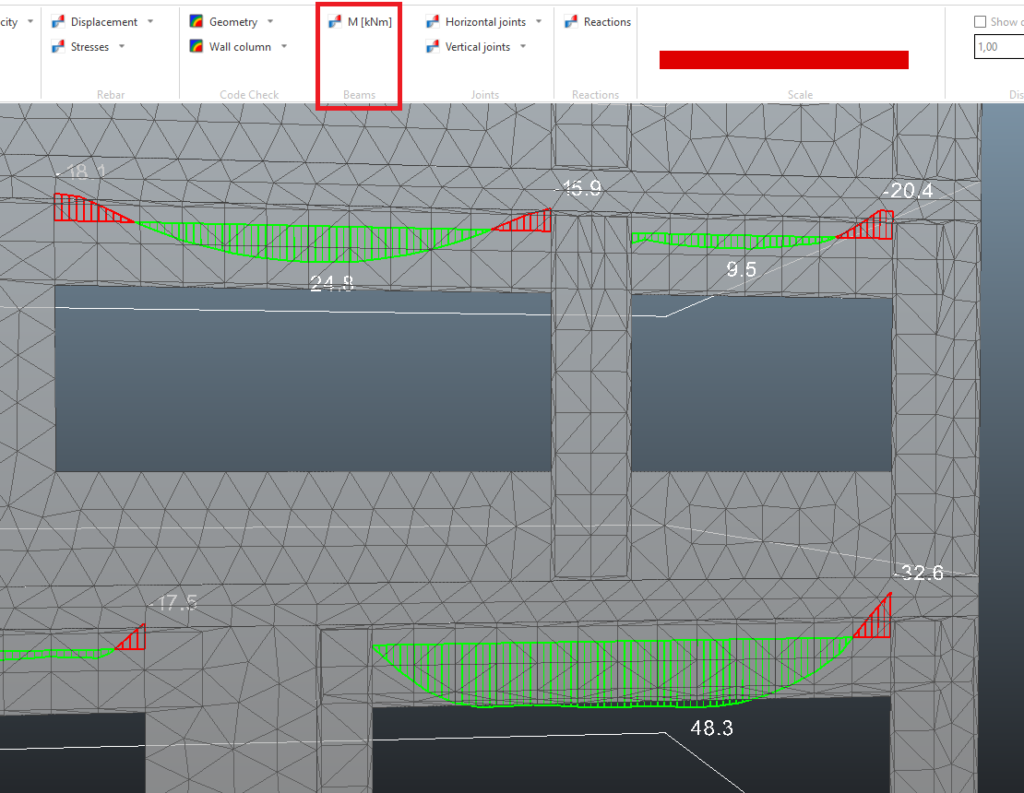
Task: Click the Reactions button label
Action: click(x=607, y=22)
